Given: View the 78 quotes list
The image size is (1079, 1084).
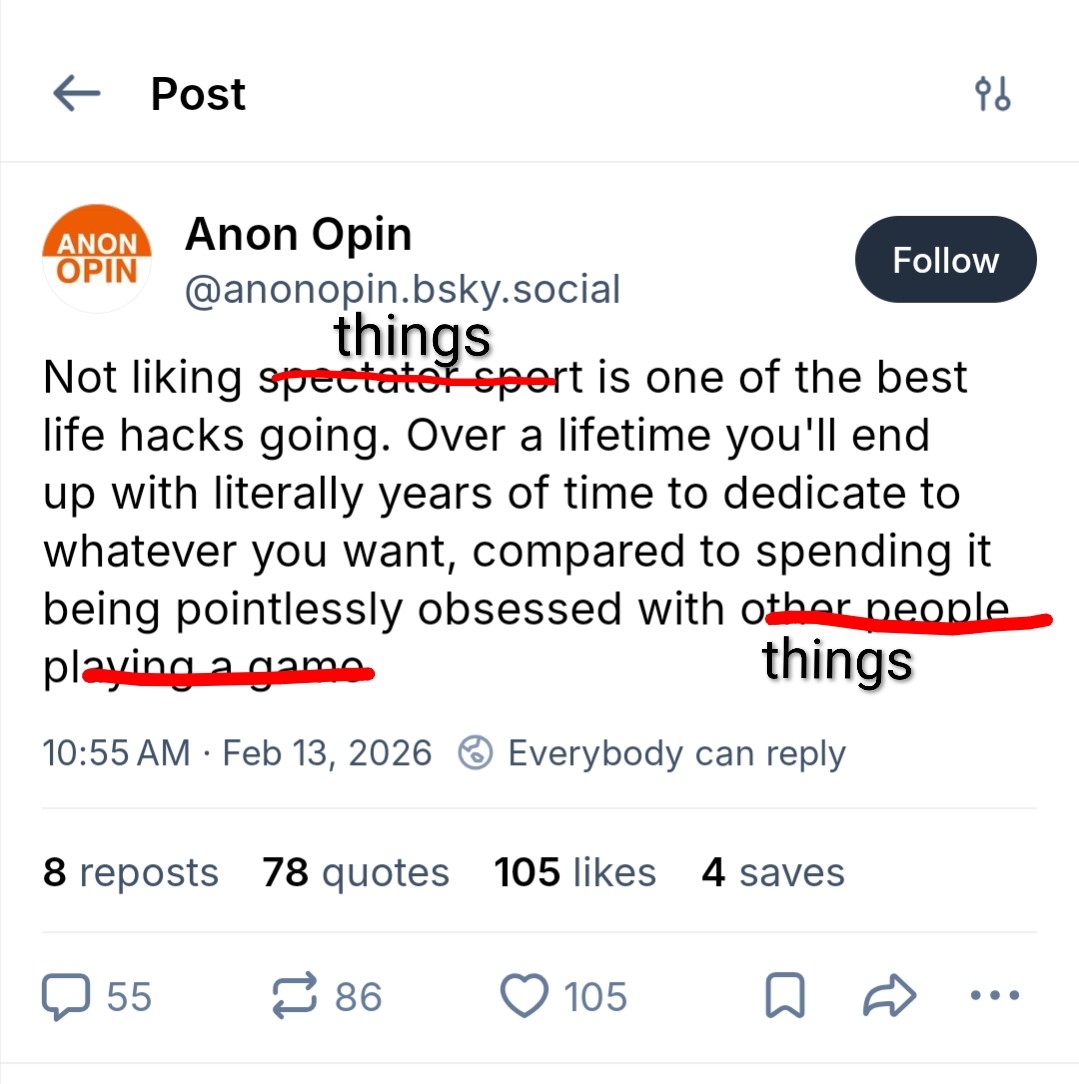Looking at the screenshot, I should click(x=356, y=872).
